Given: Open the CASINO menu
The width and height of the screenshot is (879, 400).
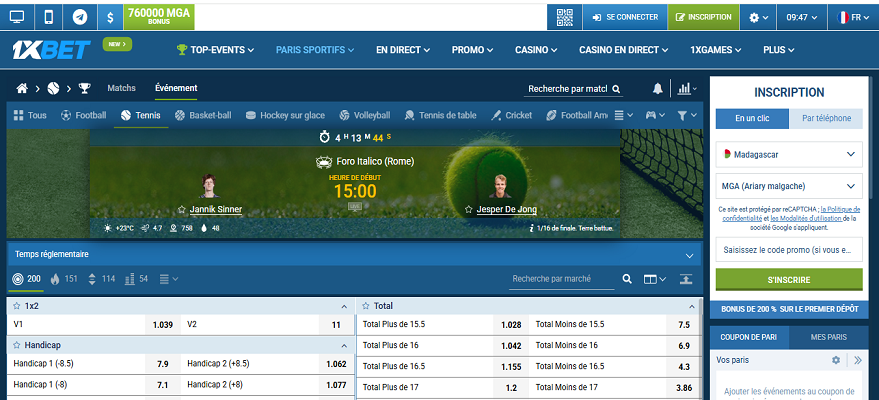Looking at the screenshot, I should (x=536, y=50).
